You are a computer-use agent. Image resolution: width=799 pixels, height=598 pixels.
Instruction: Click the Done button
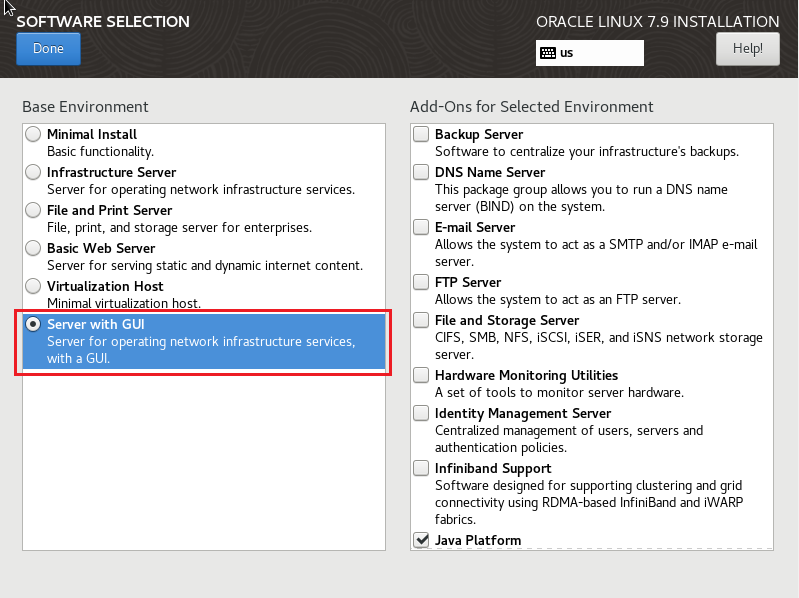click(x=48, y=49)
